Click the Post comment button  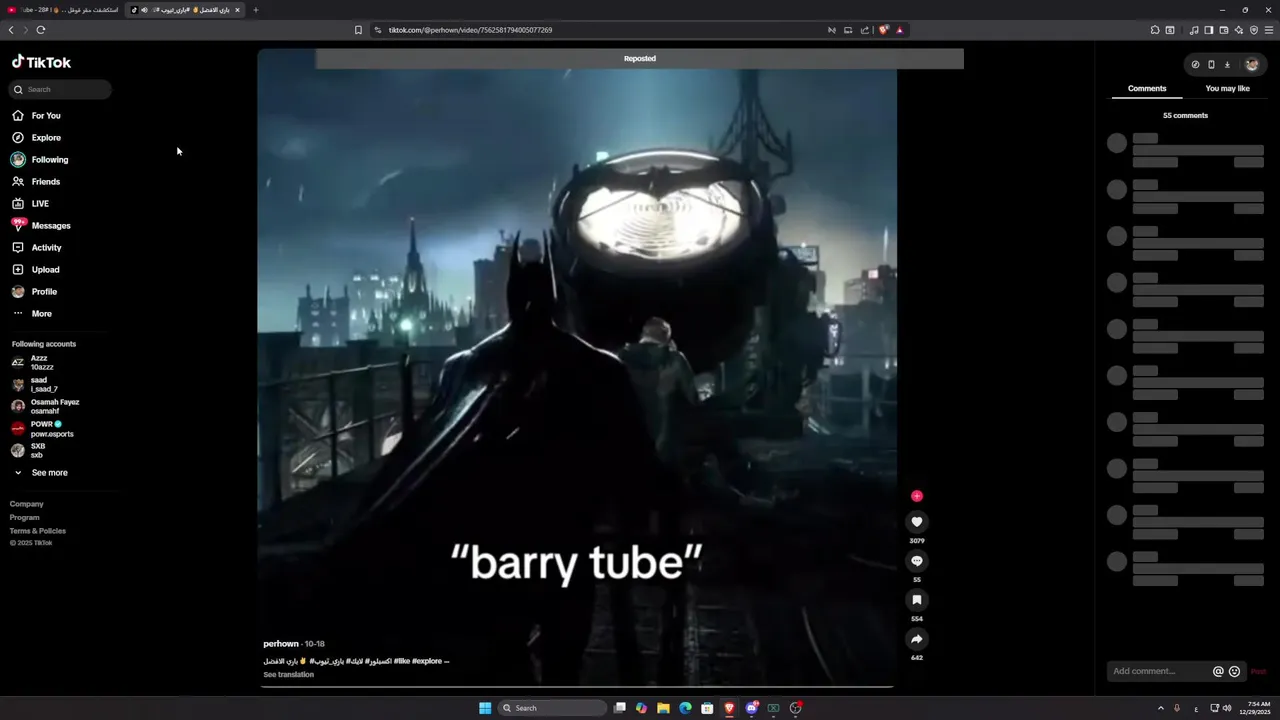point(1258,672)
